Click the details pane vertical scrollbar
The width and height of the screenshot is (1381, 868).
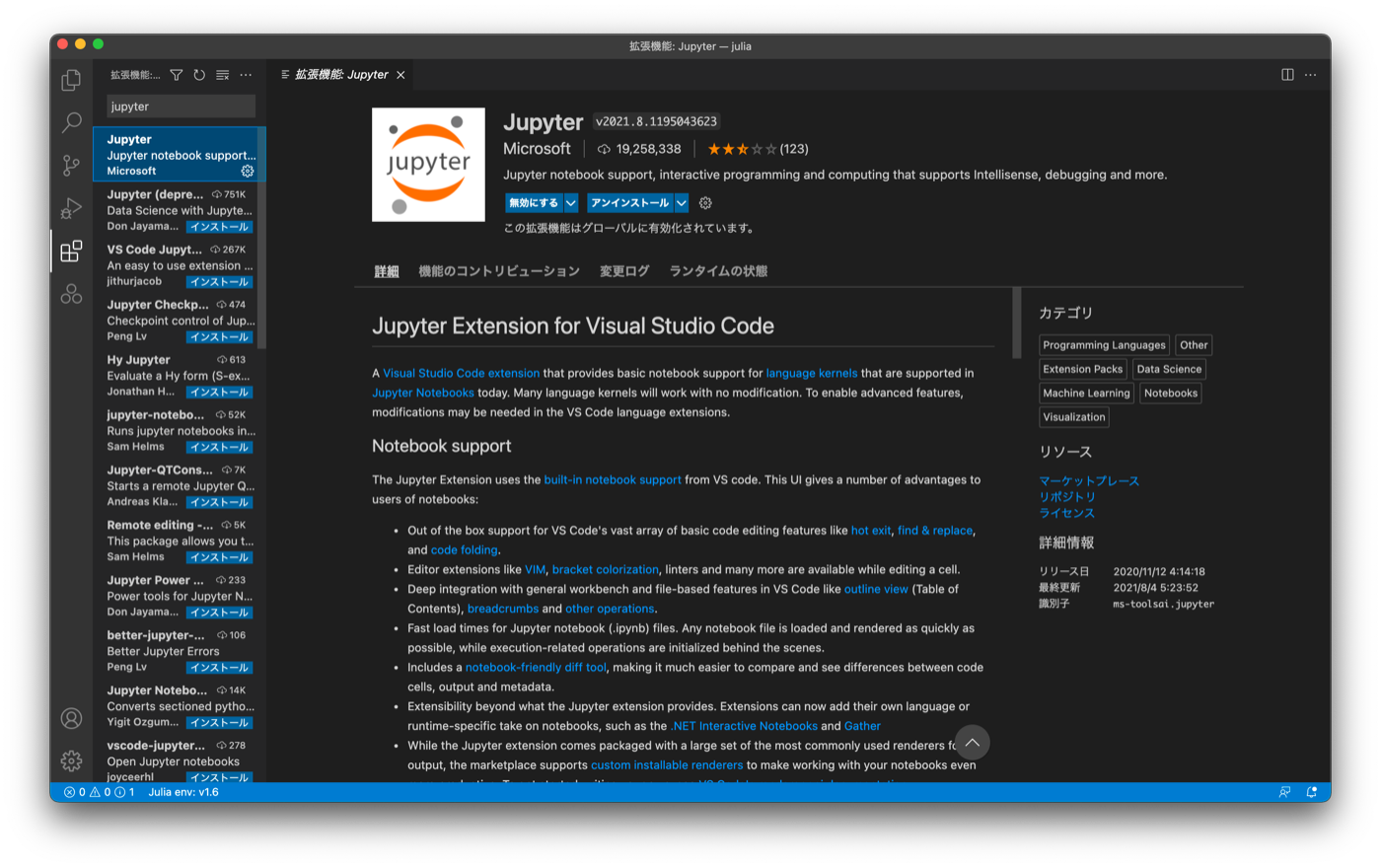[x=1017, y=324]
